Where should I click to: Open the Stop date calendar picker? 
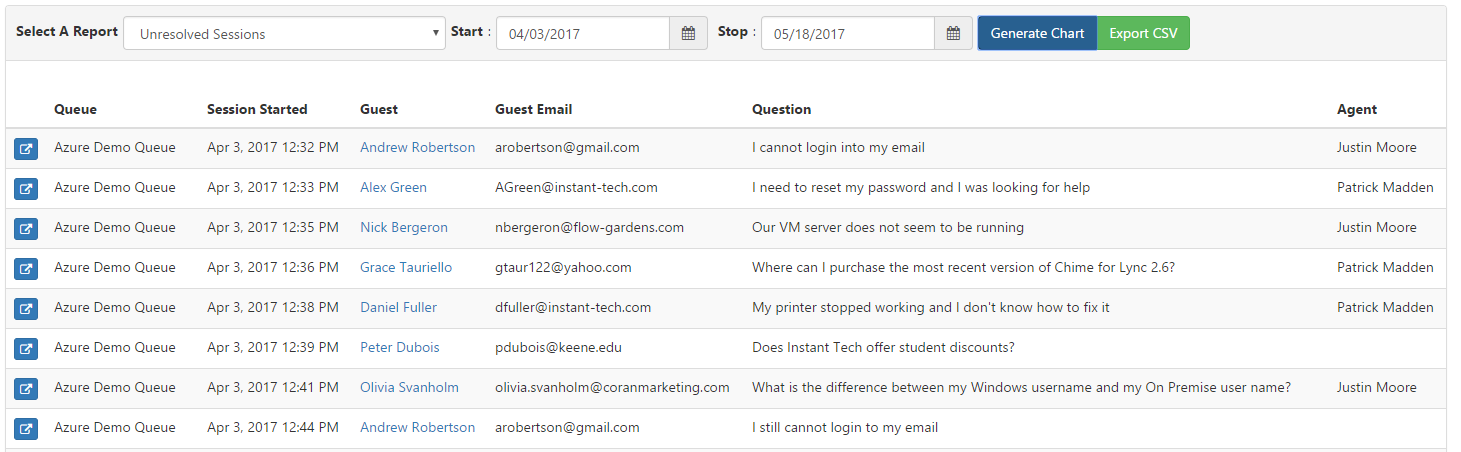(953, 33)
